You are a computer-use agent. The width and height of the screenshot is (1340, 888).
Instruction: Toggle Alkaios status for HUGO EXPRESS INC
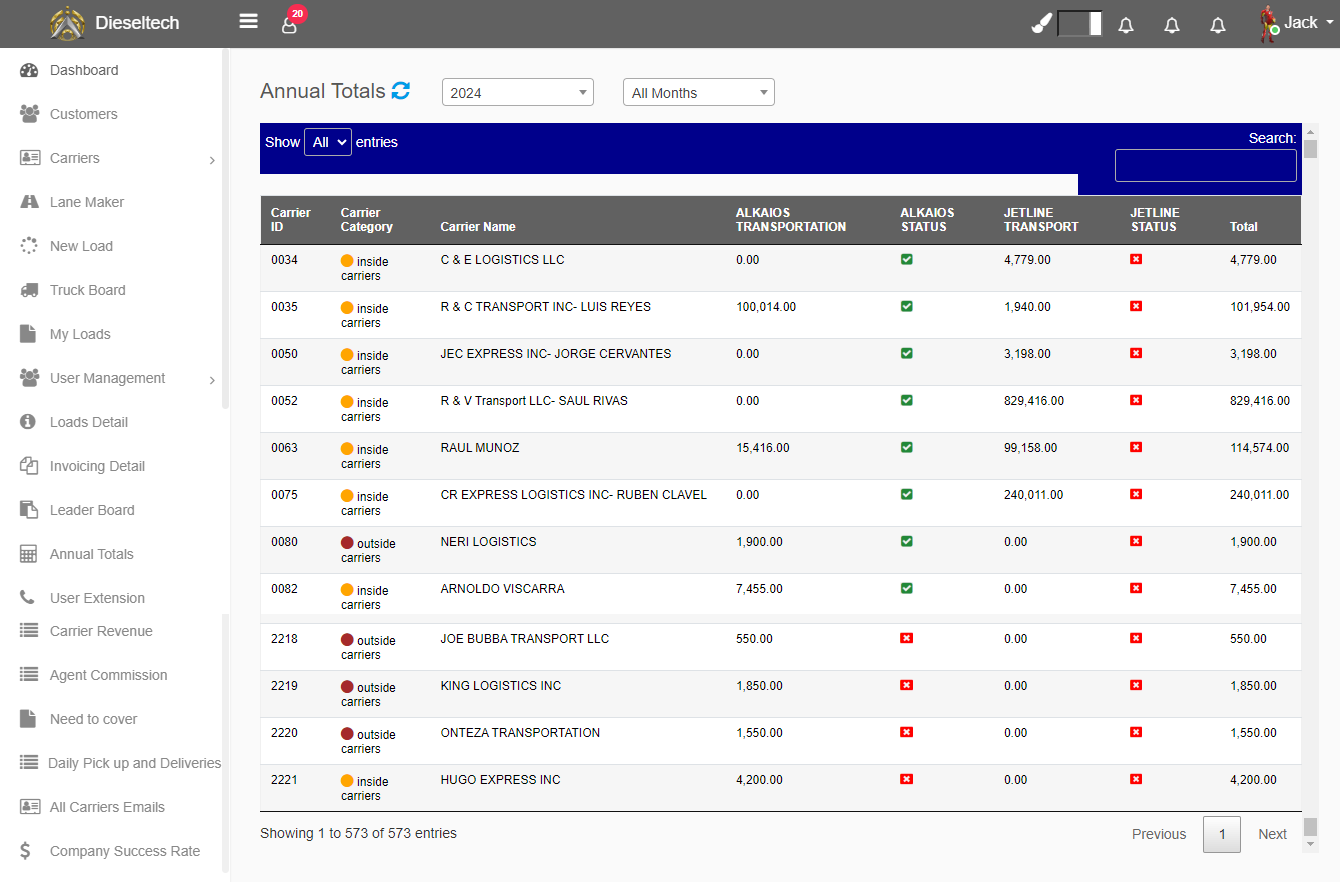pos(906,780)
